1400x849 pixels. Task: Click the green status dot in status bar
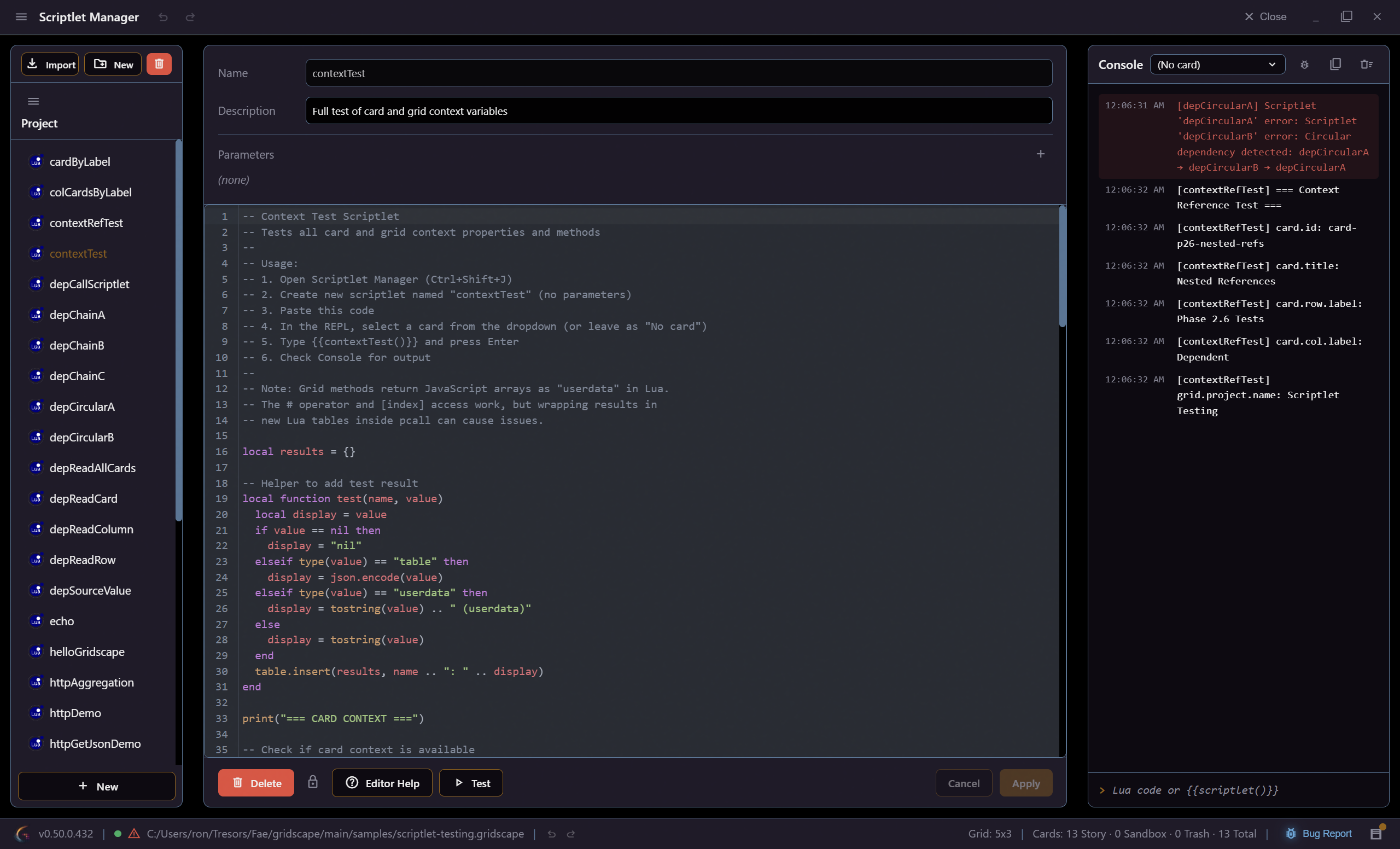[118, 834]
